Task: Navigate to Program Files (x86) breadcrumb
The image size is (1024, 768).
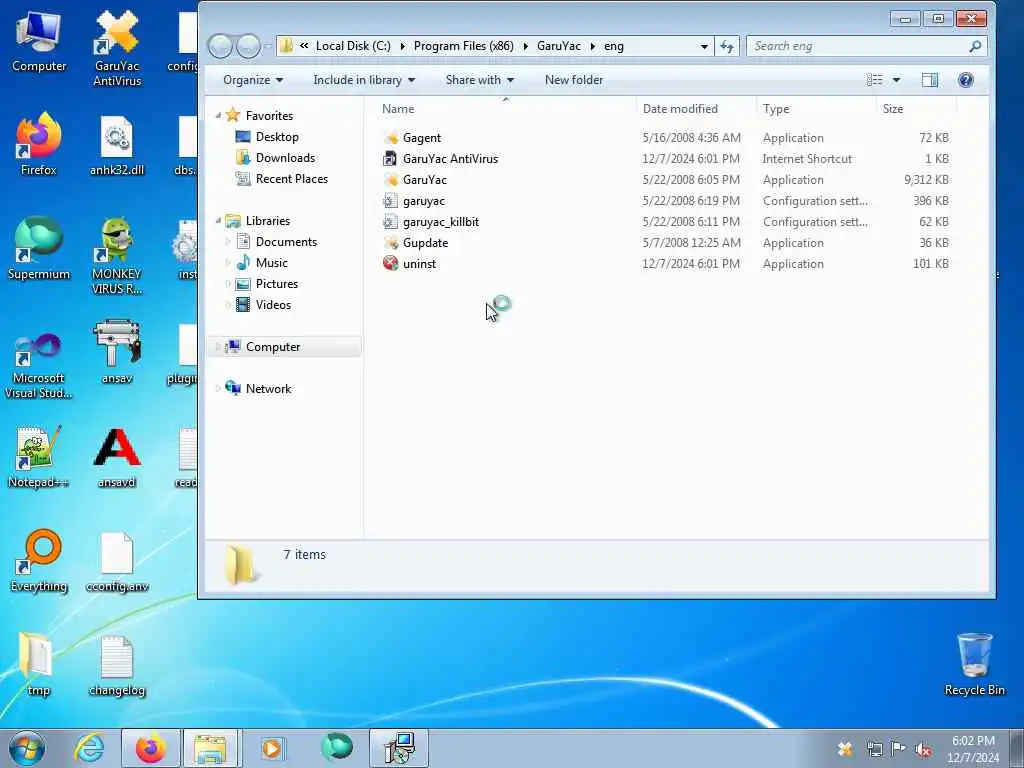Action: tap(464, 46)
